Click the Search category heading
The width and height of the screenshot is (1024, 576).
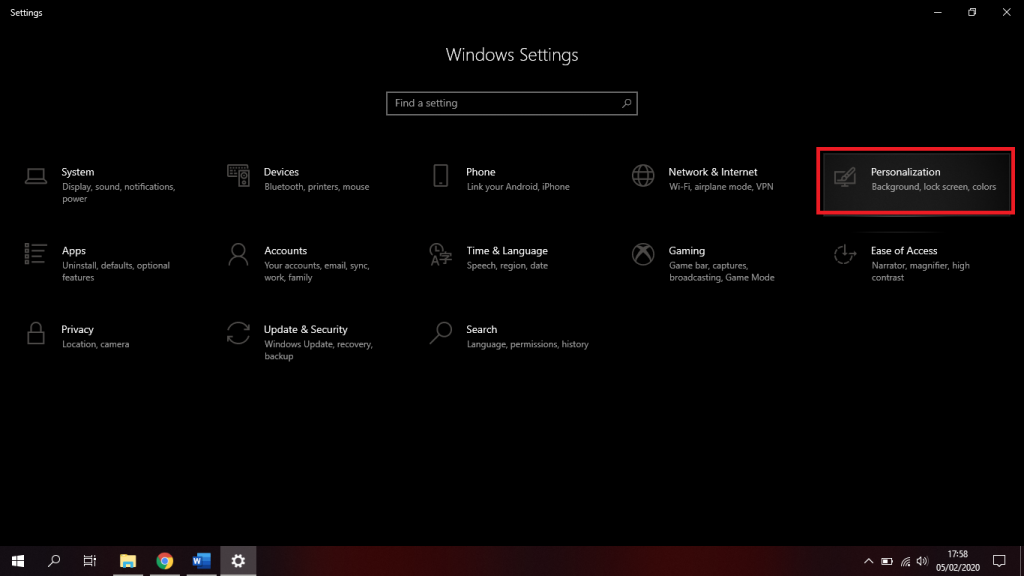481,329
